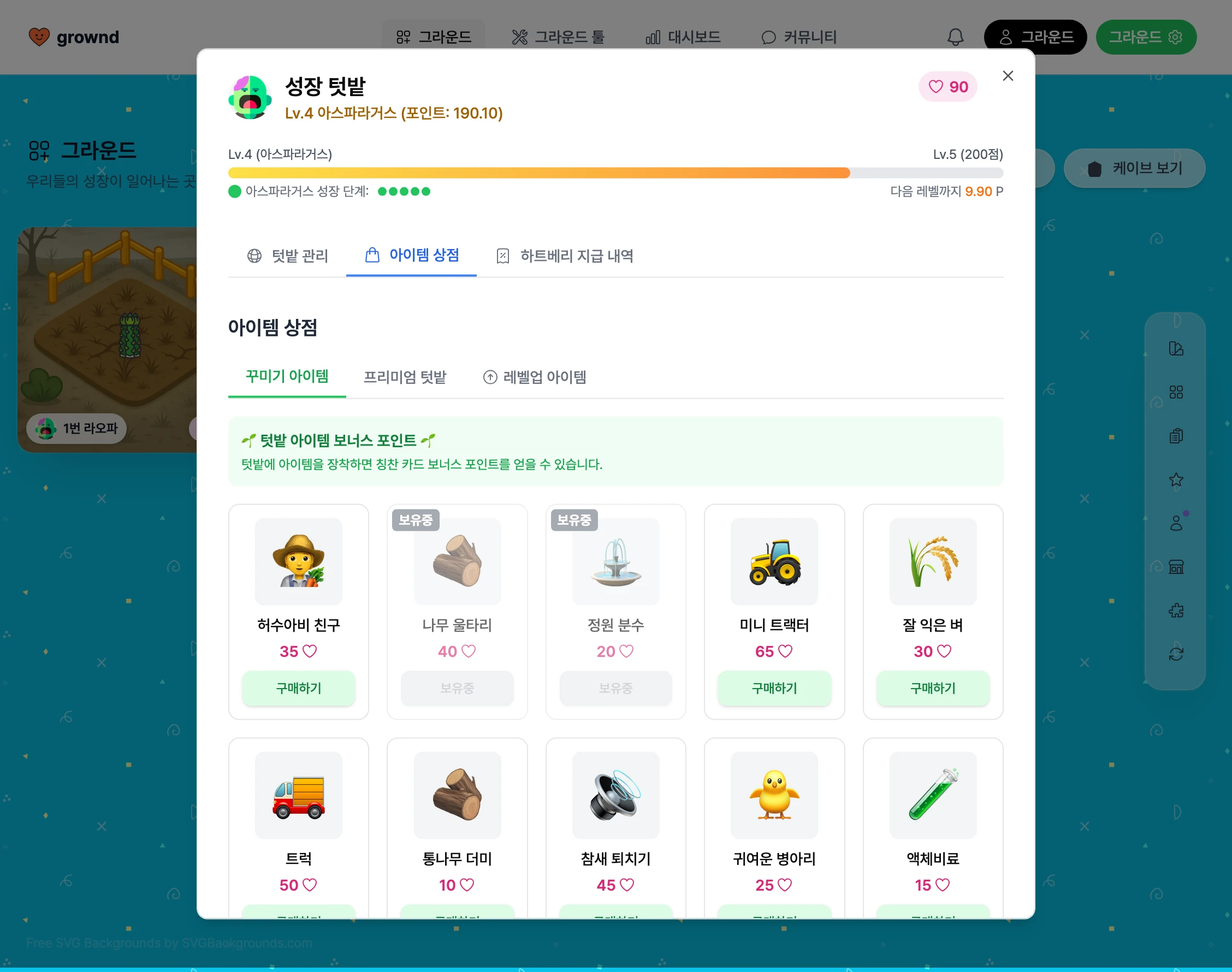
Task: Click the shop storefront icon in sidebar
Action: [1176, 567]
